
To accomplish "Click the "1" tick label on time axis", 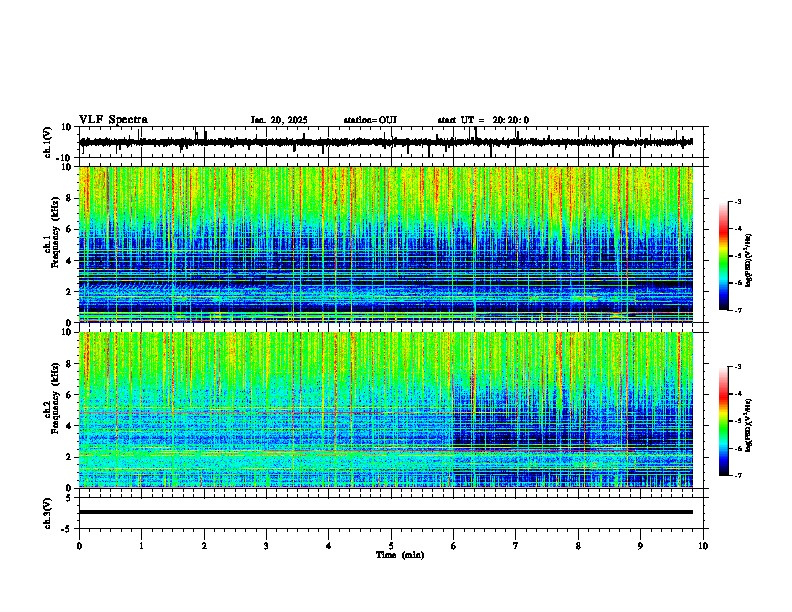I will [141, 546].
